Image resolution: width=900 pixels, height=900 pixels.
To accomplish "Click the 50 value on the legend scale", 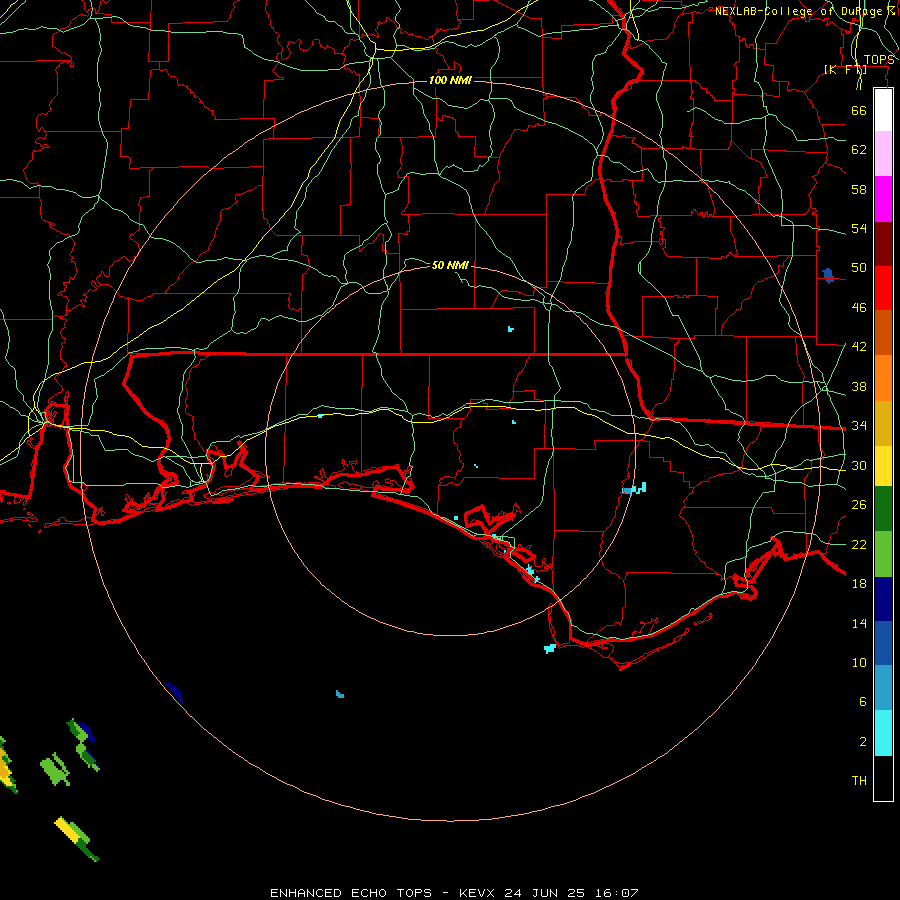I will pos(859,268).
